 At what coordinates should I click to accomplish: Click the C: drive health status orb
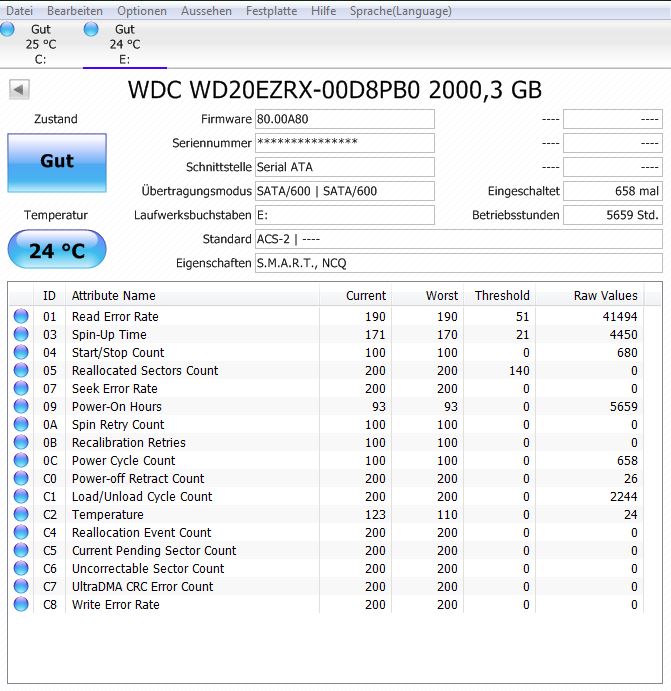point(7,29)
